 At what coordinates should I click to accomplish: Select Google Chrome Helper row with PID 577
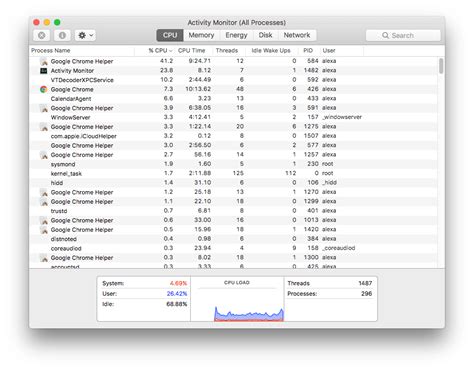(233, 145)
